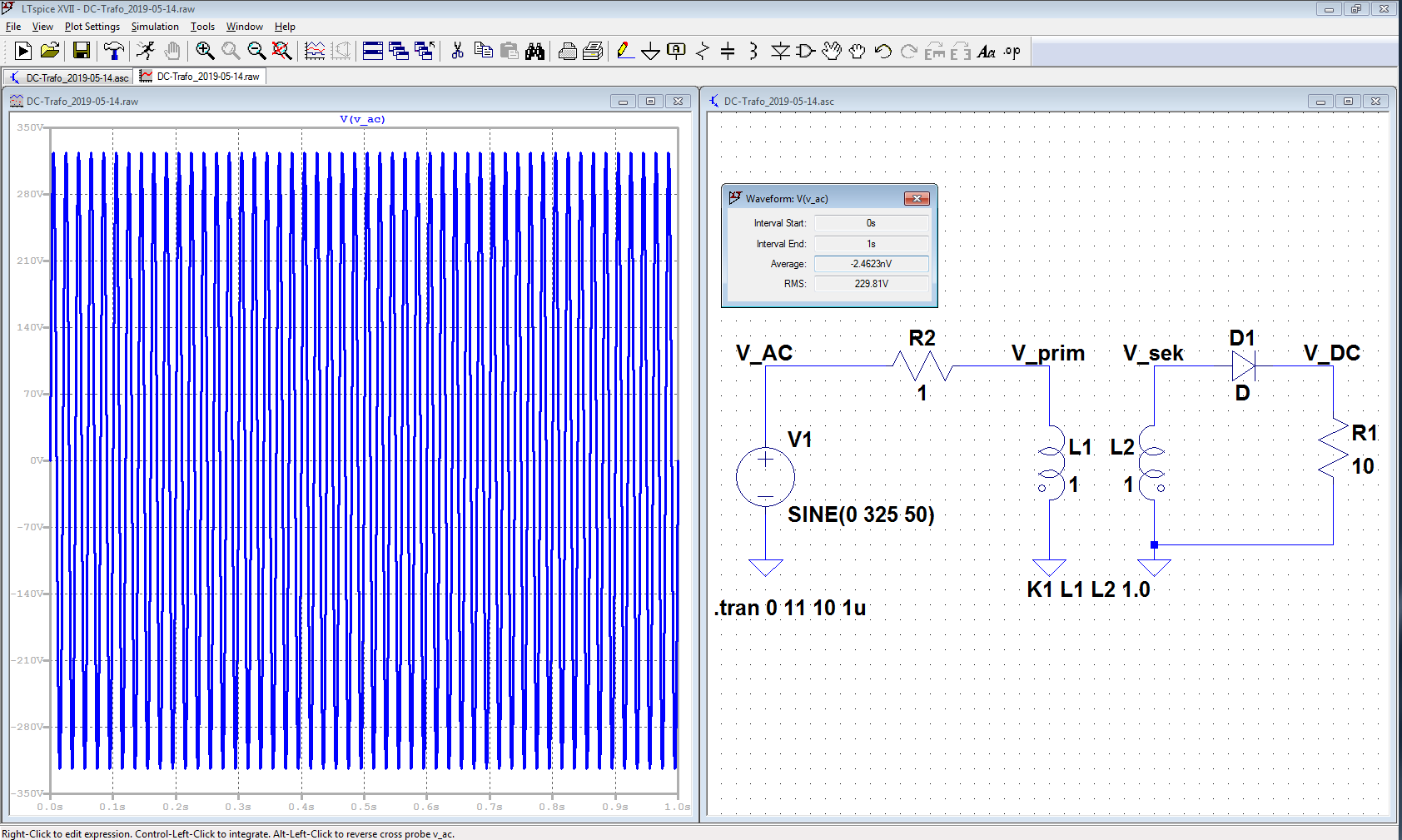
Task: Tile windows with the tile icon
Action: pos(373,52)
